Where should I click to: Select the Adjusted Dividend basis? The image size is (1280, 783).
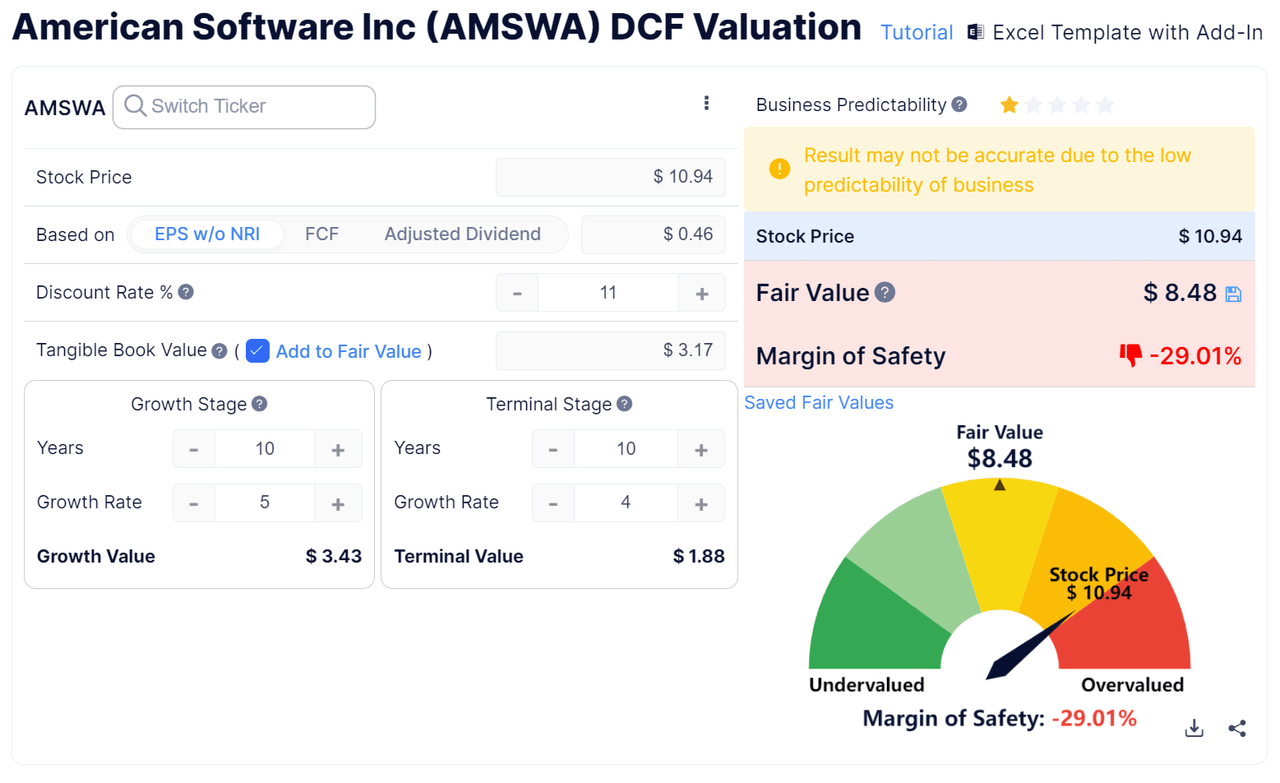click(463, 234)
